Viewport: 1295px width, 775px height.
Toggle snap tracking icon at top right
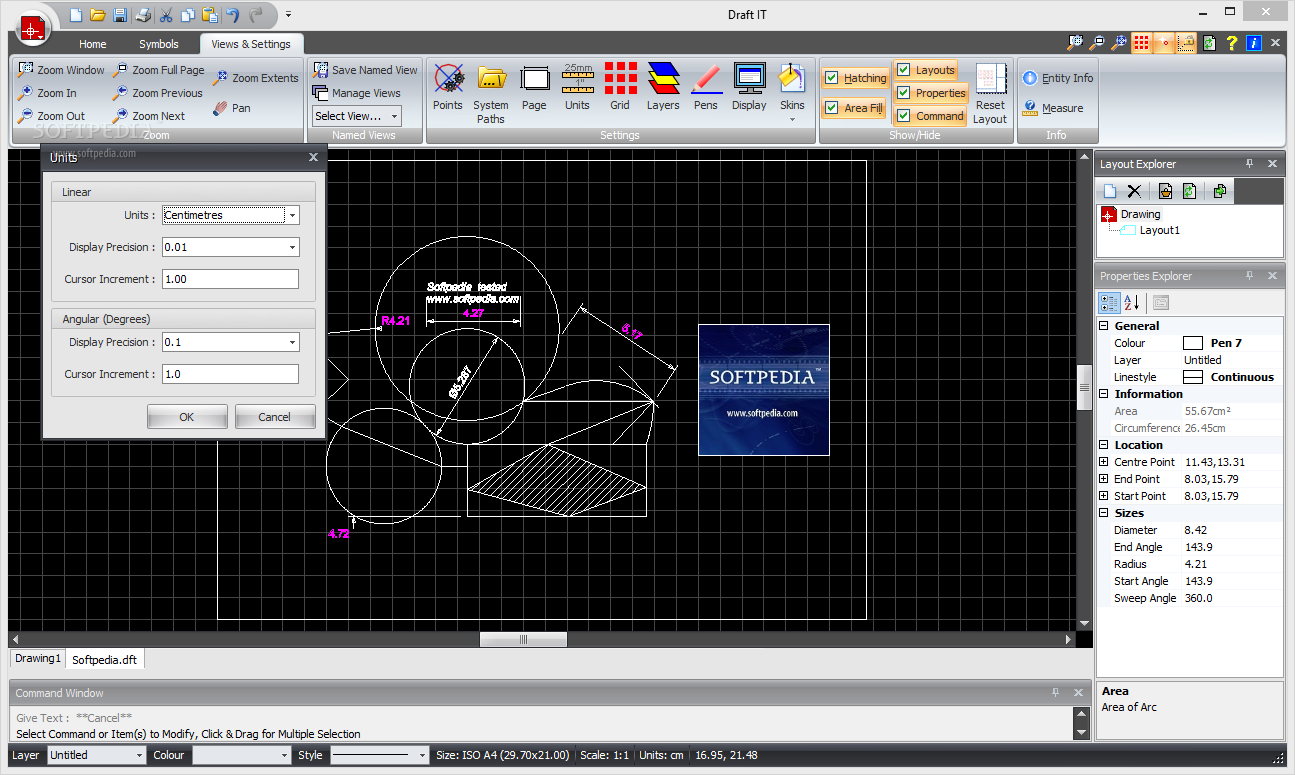click(1164, 43)
